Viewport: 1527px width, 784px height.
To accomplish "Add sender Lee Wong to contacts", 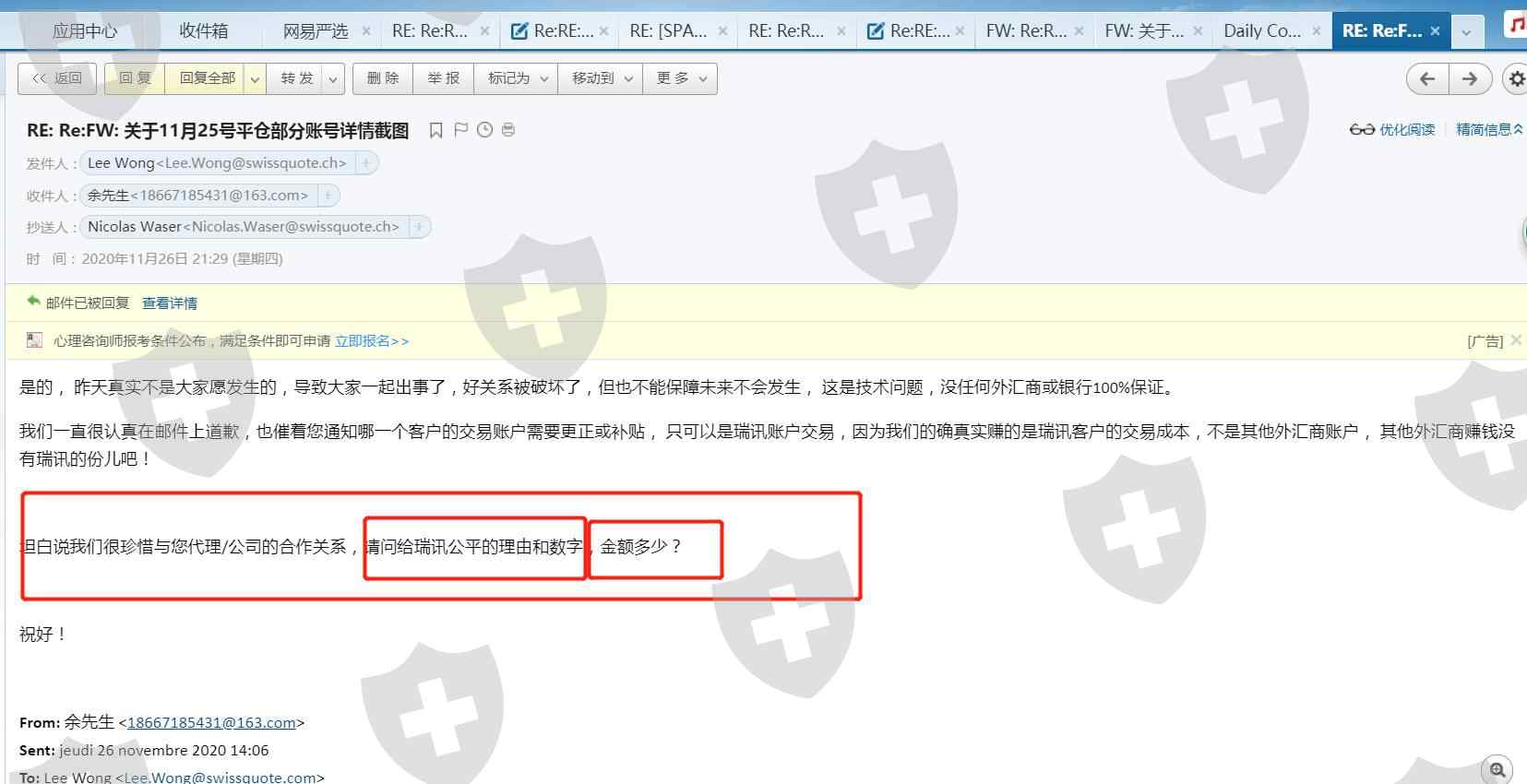I will point(366,163).
